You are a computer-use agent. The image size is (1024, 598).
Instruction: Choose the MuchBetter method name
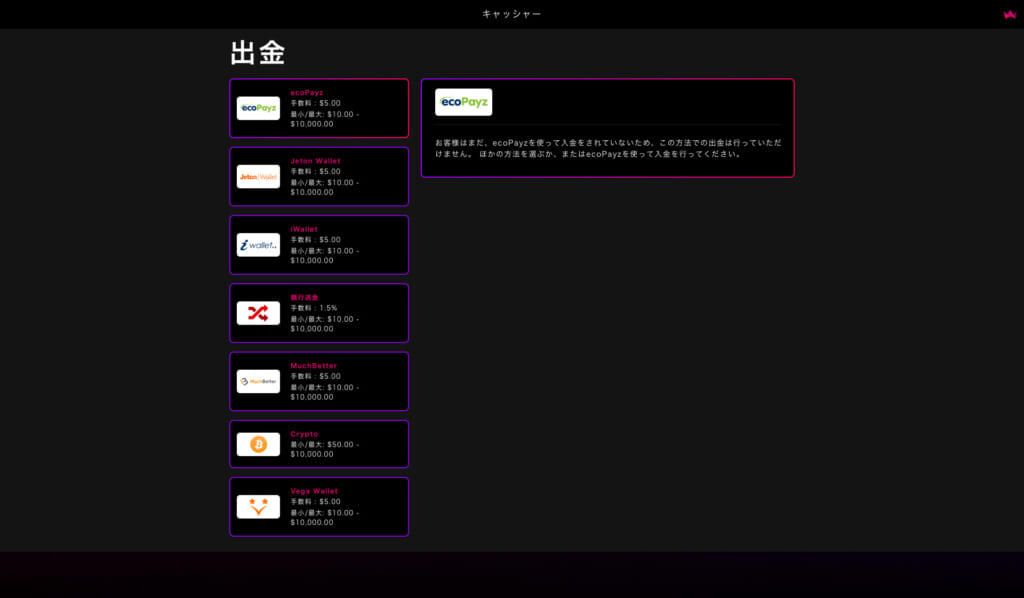point(313,366)
